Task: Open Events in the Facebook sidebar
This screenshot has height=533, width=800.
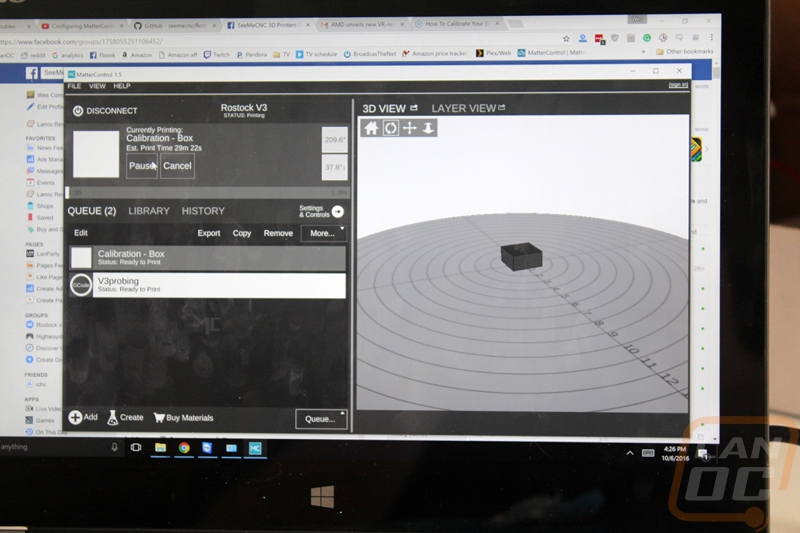Action: point(40,183)
